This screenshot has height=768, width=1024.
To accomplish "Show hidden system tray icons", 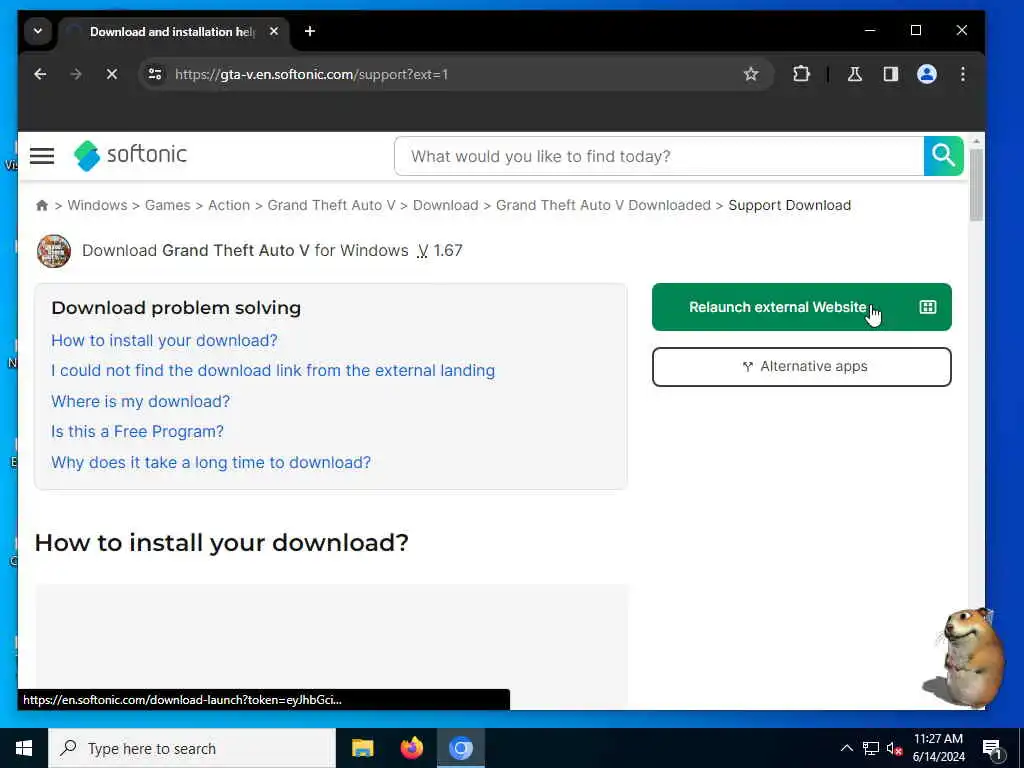I will point(846,748).
